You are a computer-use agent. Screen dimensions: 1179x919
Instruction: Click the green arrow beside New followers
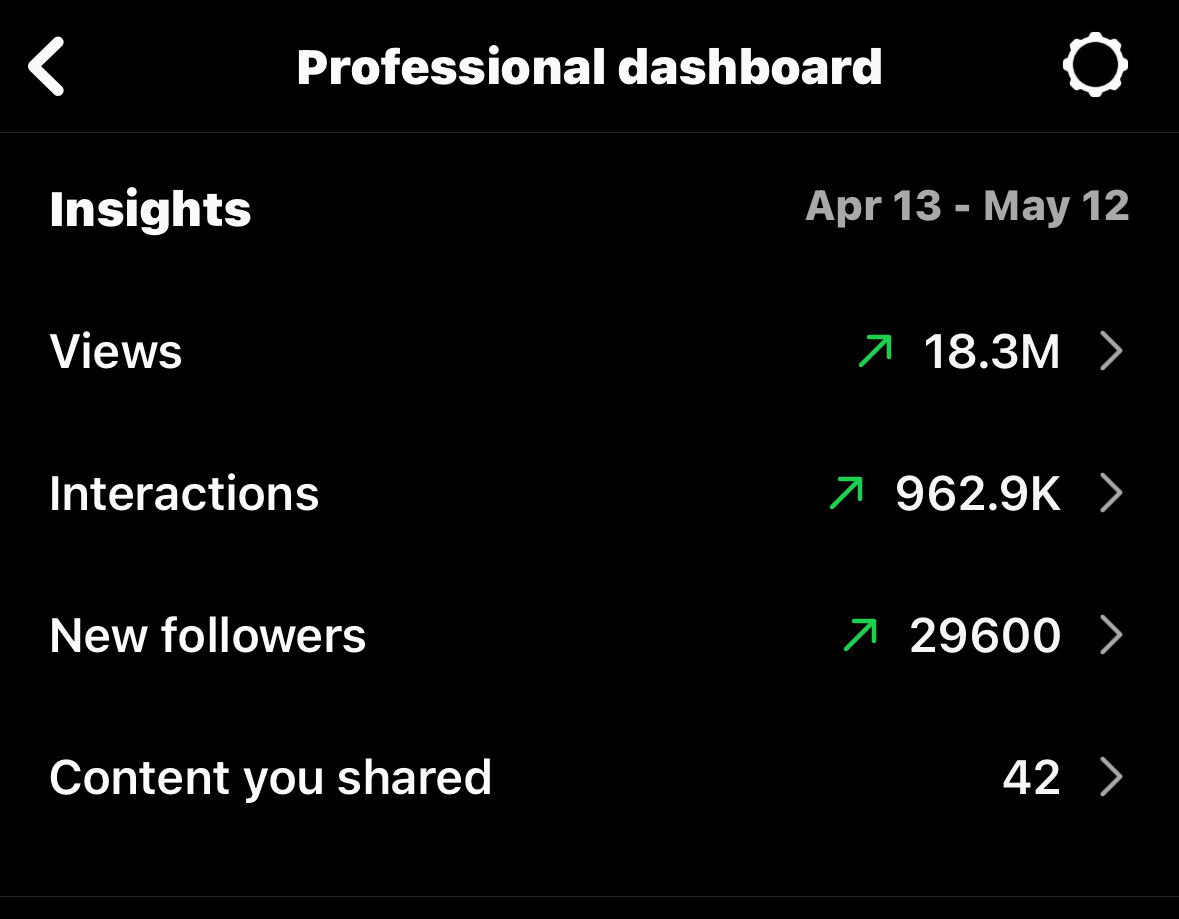tap(861, 635)
